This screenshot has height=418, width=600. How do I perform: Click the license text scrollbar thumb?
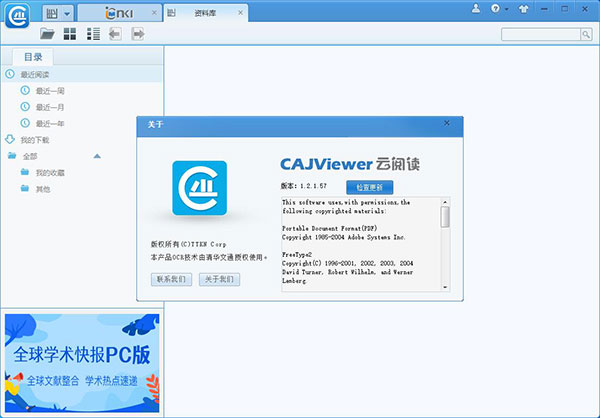445,217
